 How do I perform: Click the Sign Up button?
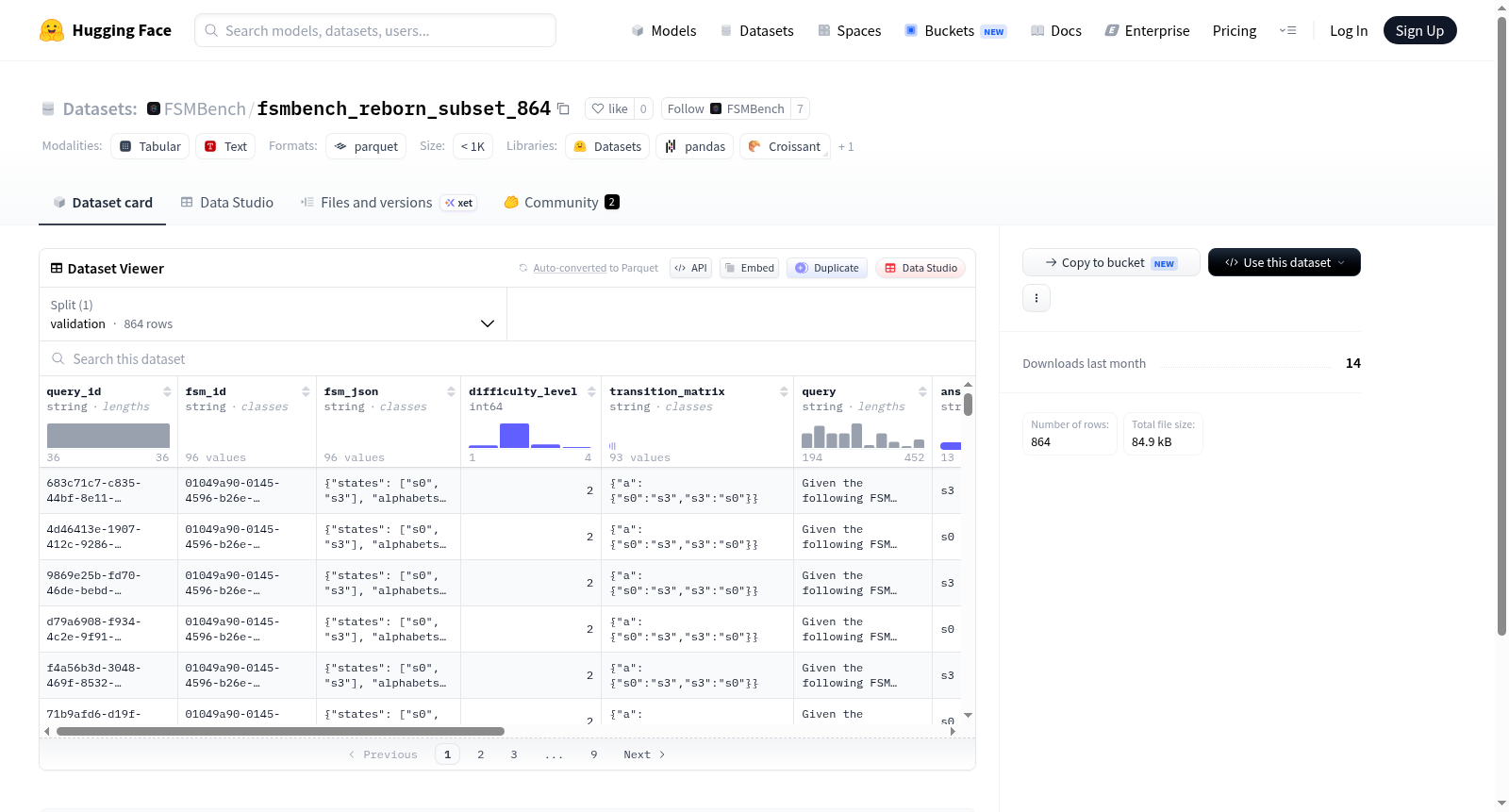click(1419, 31)
